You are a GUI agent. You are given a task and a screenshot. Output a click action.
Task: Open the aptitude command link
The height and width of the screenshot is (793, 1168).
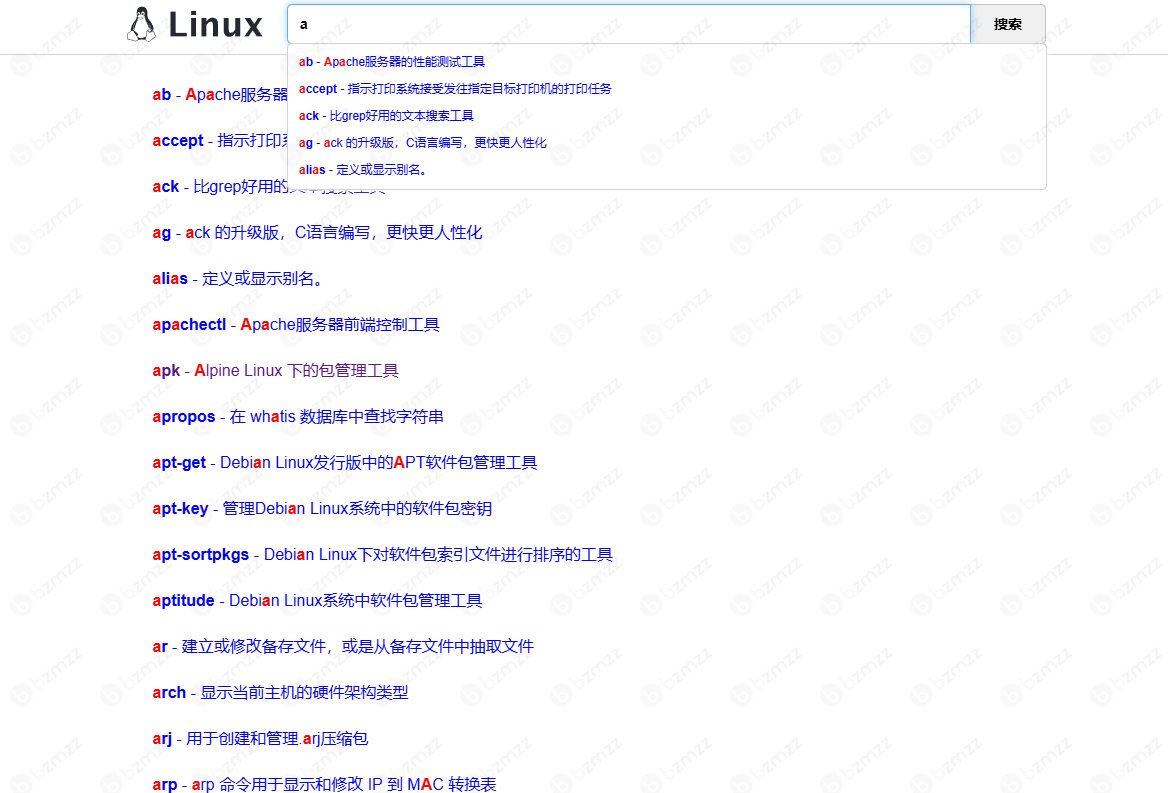(317, 601)
